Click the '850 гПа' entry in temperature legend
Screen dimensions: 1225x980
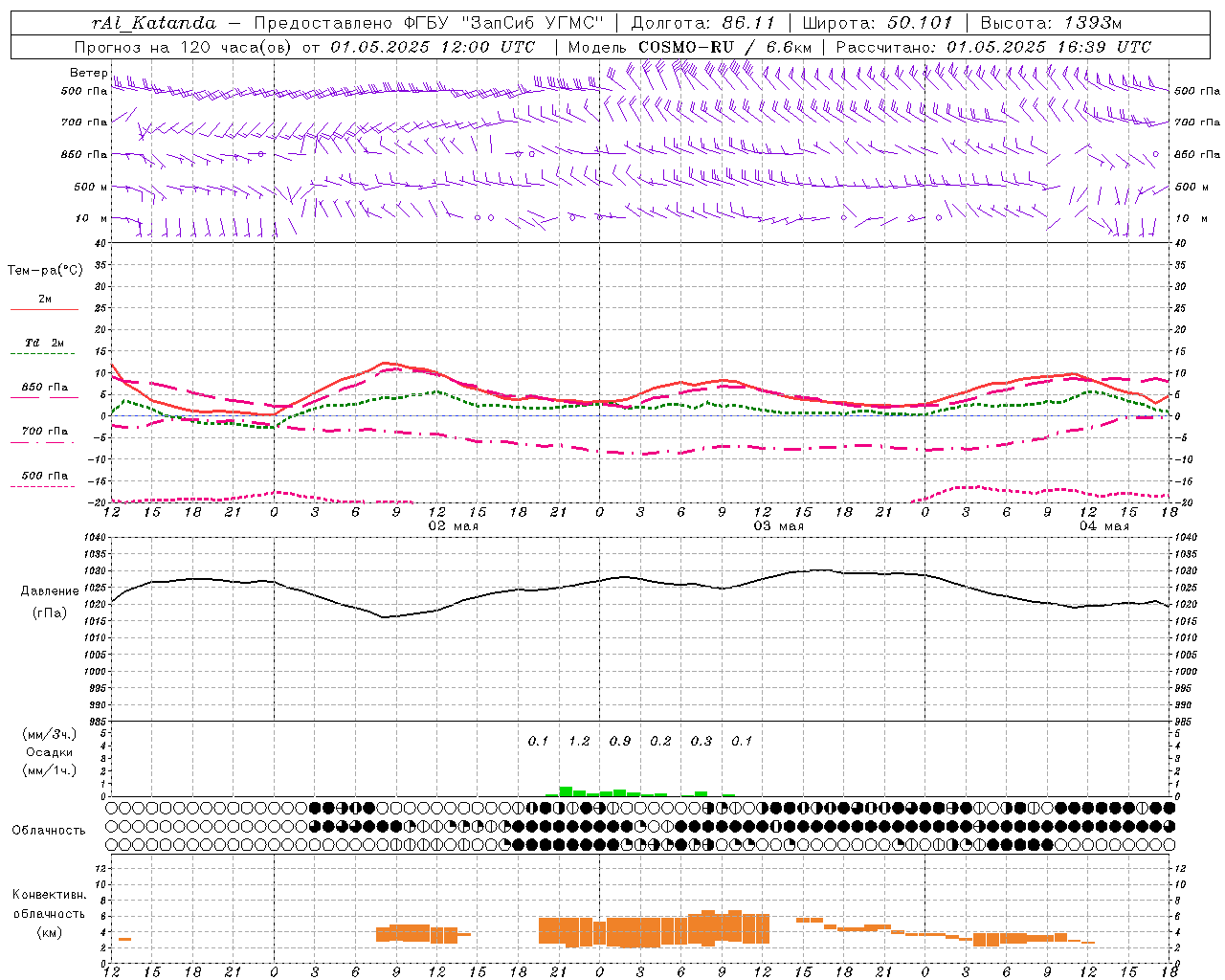(45, 388)
